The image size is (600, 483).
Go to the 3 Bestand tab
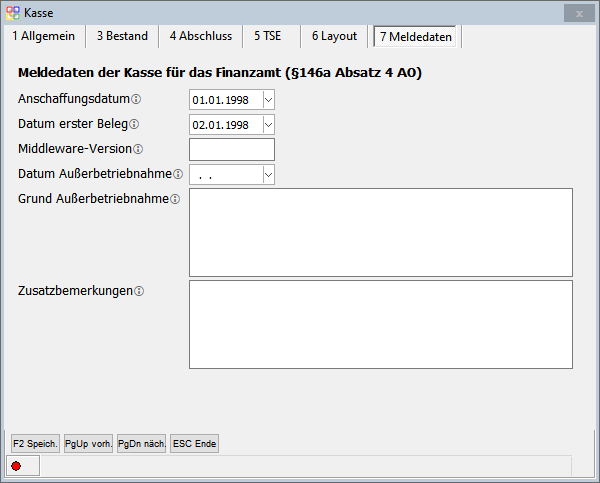pos(122,36)
